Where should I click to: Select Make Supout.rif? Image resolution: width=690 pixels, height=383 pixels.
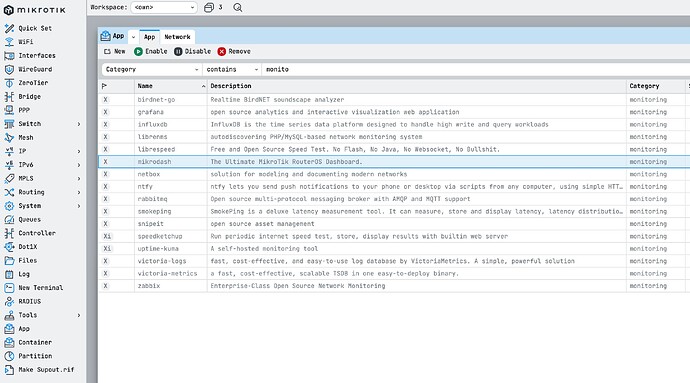[x=46, y=369]
